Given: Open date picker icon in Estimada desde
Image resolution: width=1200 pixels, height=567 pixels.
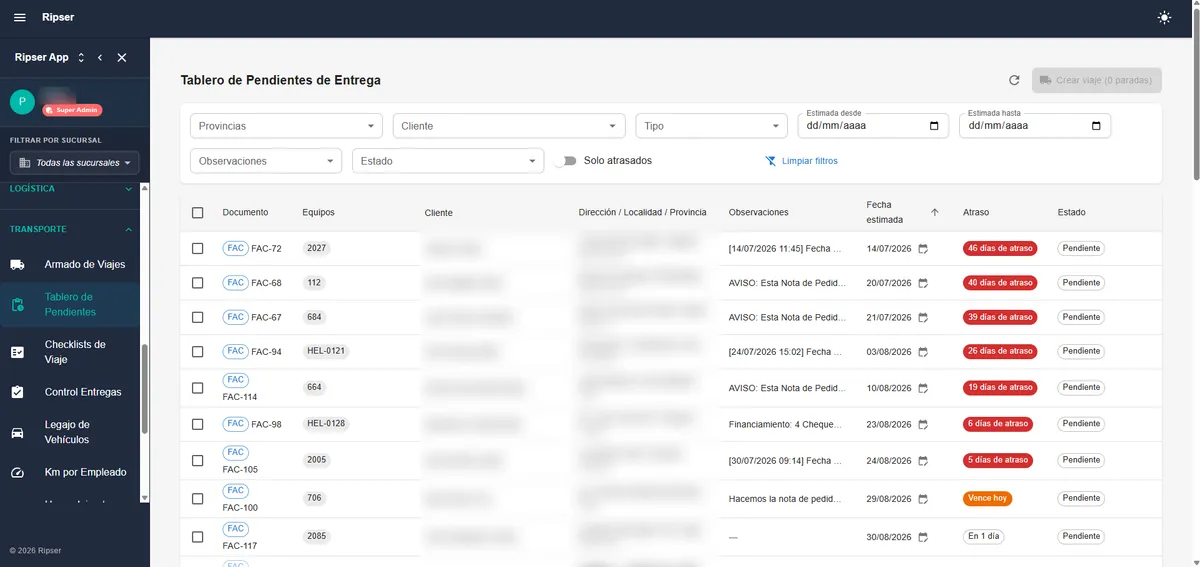Looking at the screenshot, I should (934, 126).
